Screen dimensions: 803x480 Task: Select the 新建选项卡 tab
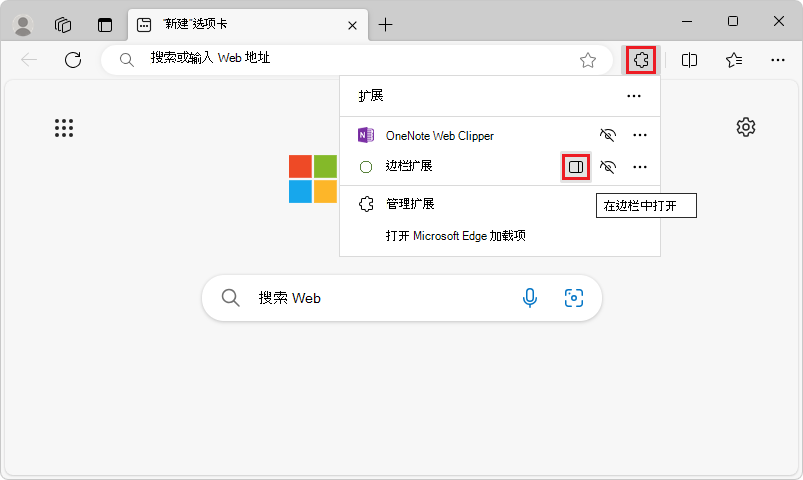(x=248, y=25)
